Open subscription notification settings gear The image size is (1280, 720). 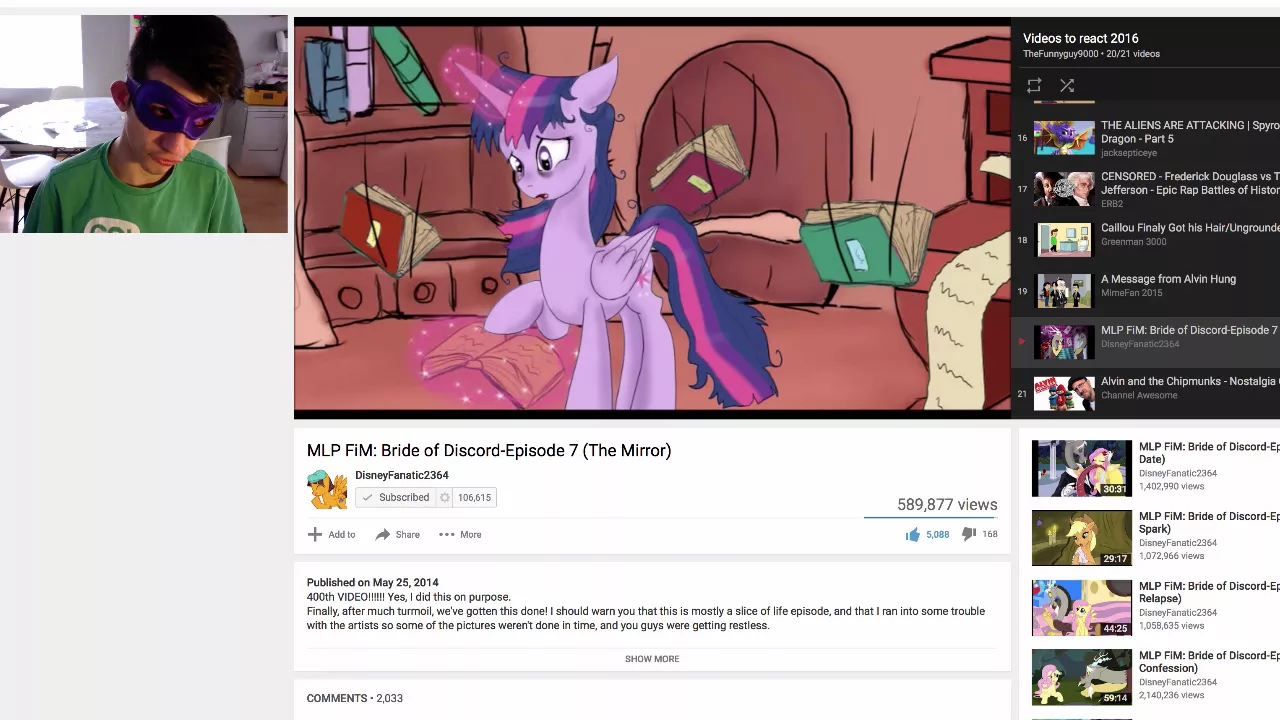tap(445, 498)
